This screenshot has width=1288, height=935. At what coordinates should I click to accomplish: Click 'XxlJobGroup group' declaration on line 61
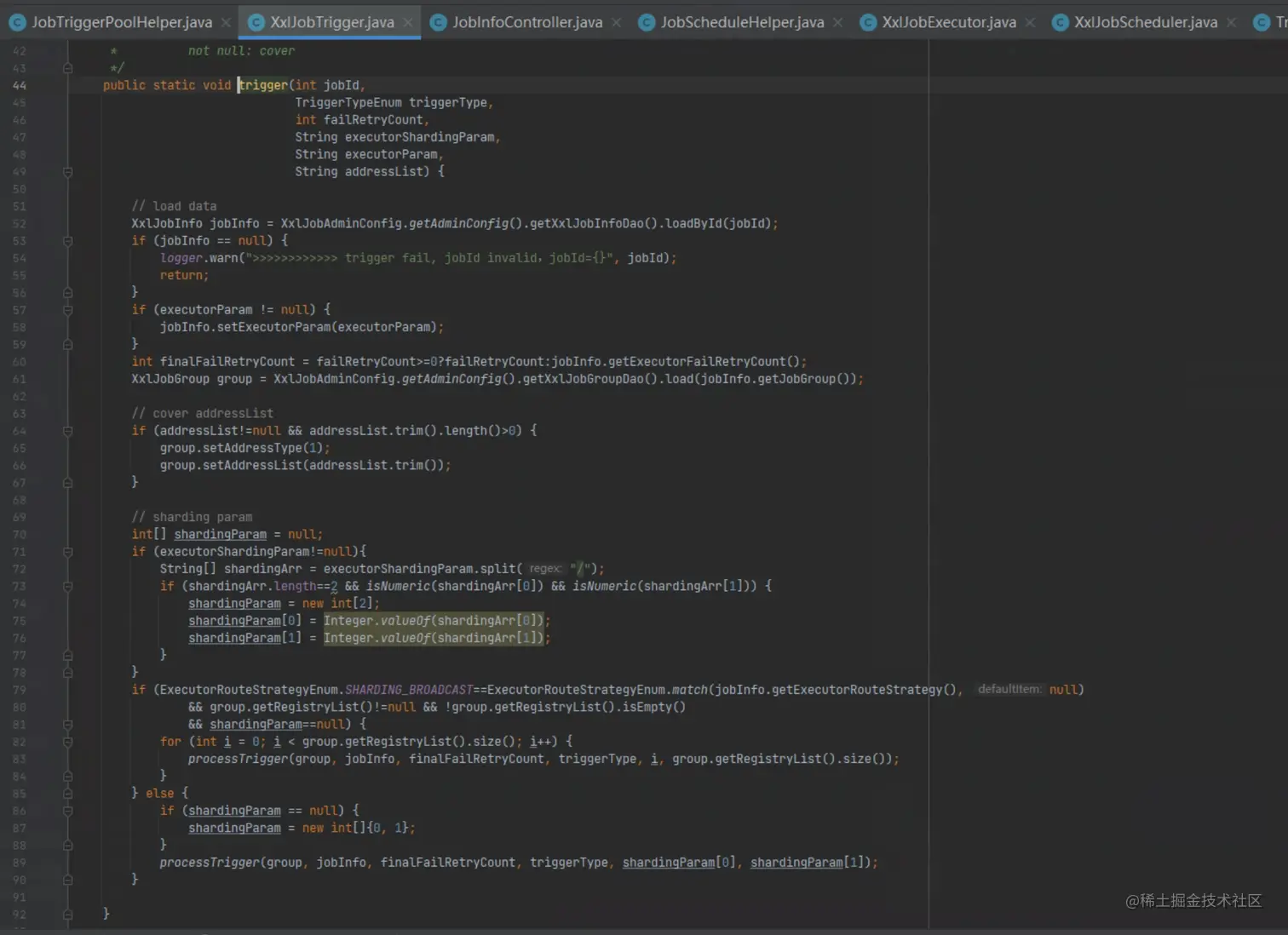[192, 379]
